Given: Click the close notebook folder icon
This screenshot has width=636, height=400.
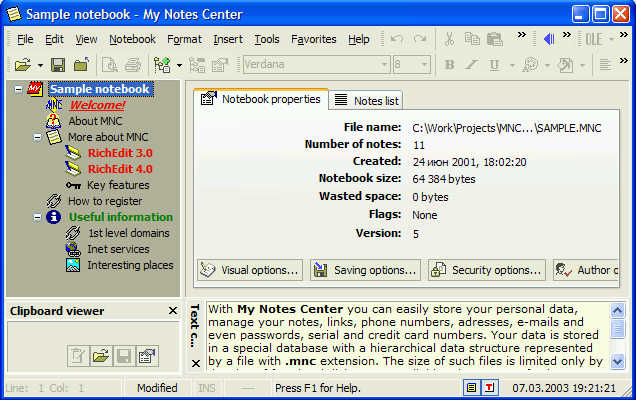Looking at the screenshot, I should click(82, 65).
